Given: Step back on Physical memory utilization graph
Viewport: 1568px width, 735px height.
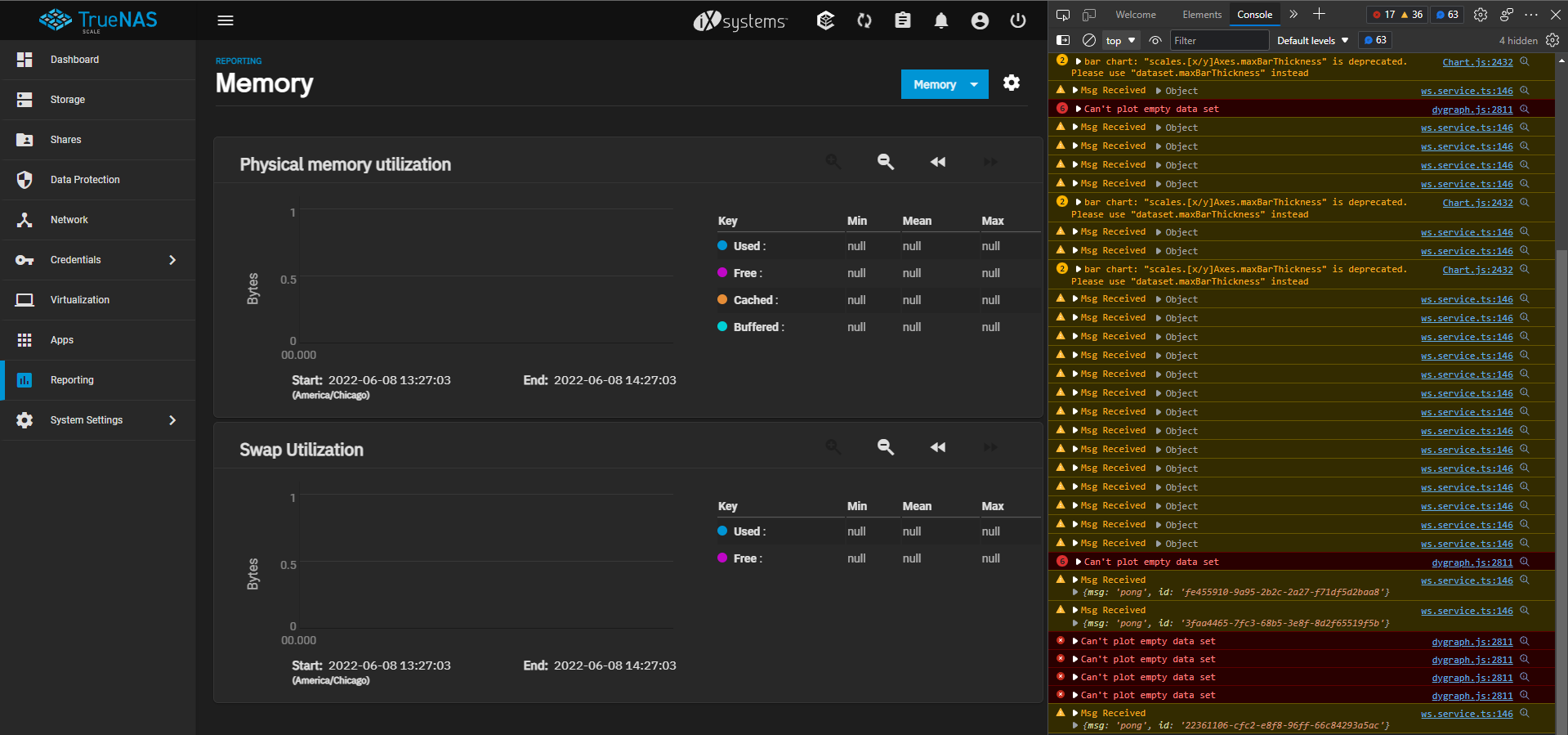Looking at the screenshot, I should (938, 162).
